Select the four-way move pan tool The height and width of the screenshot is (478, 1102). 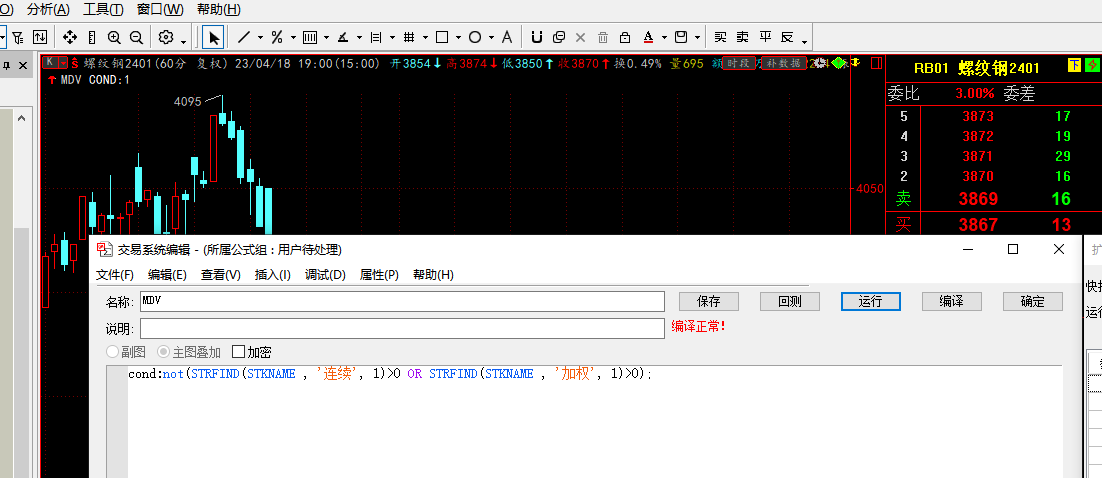pyautogui.click(x=70, y=37)
